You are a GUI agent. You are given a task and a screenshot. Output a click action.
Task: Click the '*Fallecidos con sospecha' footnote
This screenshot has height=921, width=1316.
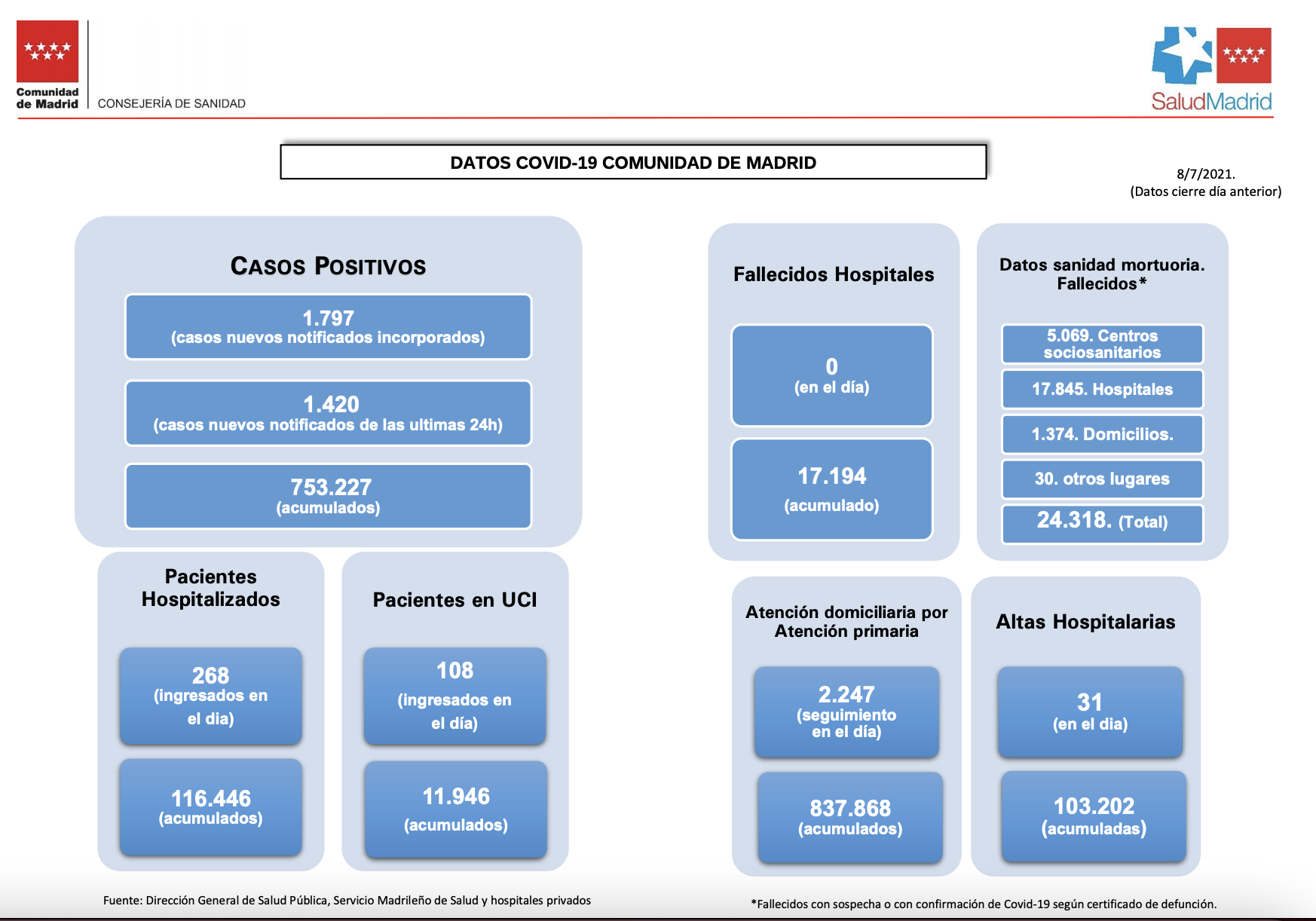point(984,904)
